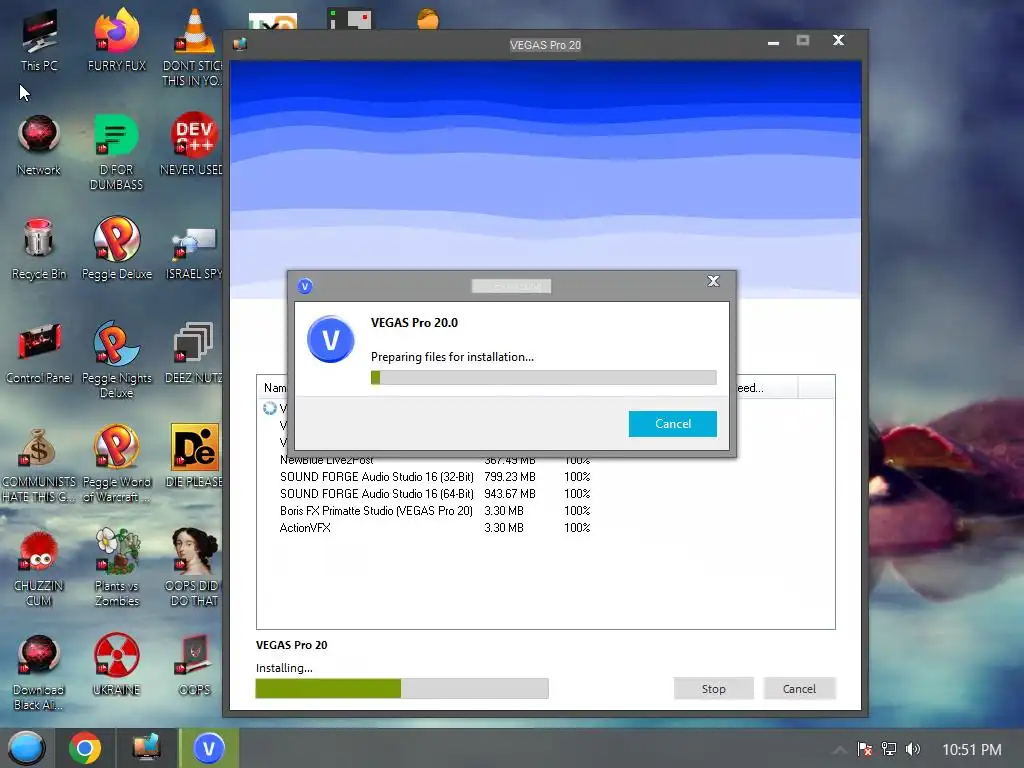Switch to VEGAS taskbar button
The width and height of the screenshot is (1024, 768).
pos(209,748)
